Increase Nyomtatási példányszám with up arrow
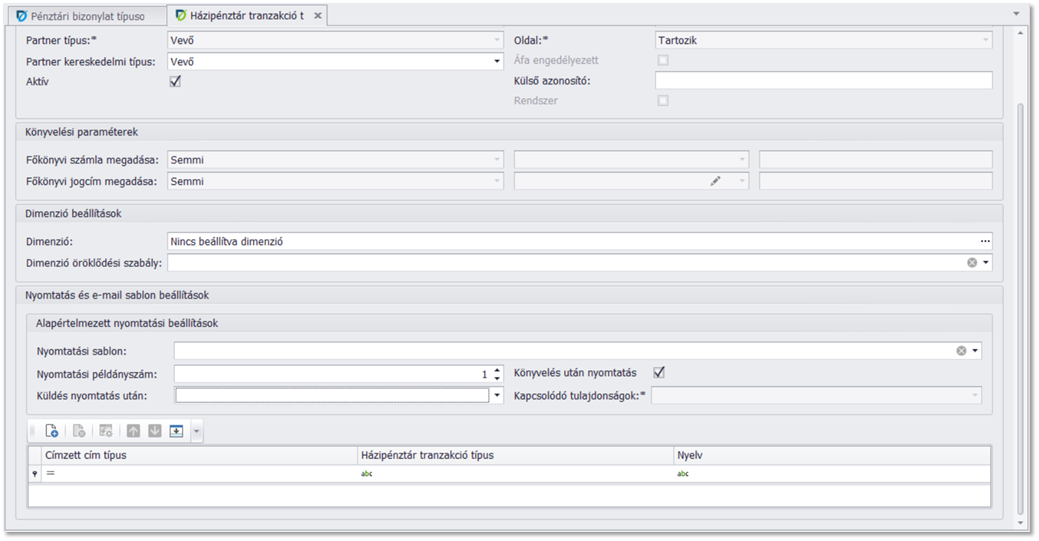The width and height of the screenshot is (1039, 541). pyautogui.click(x=497, y=369)
